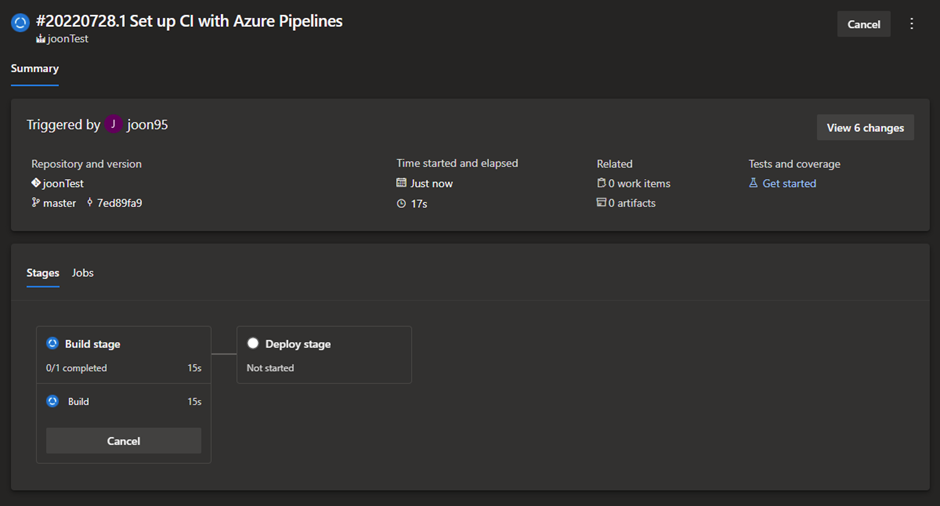
Task: Switch to the Jobs tab
Action: coord(83,273)
